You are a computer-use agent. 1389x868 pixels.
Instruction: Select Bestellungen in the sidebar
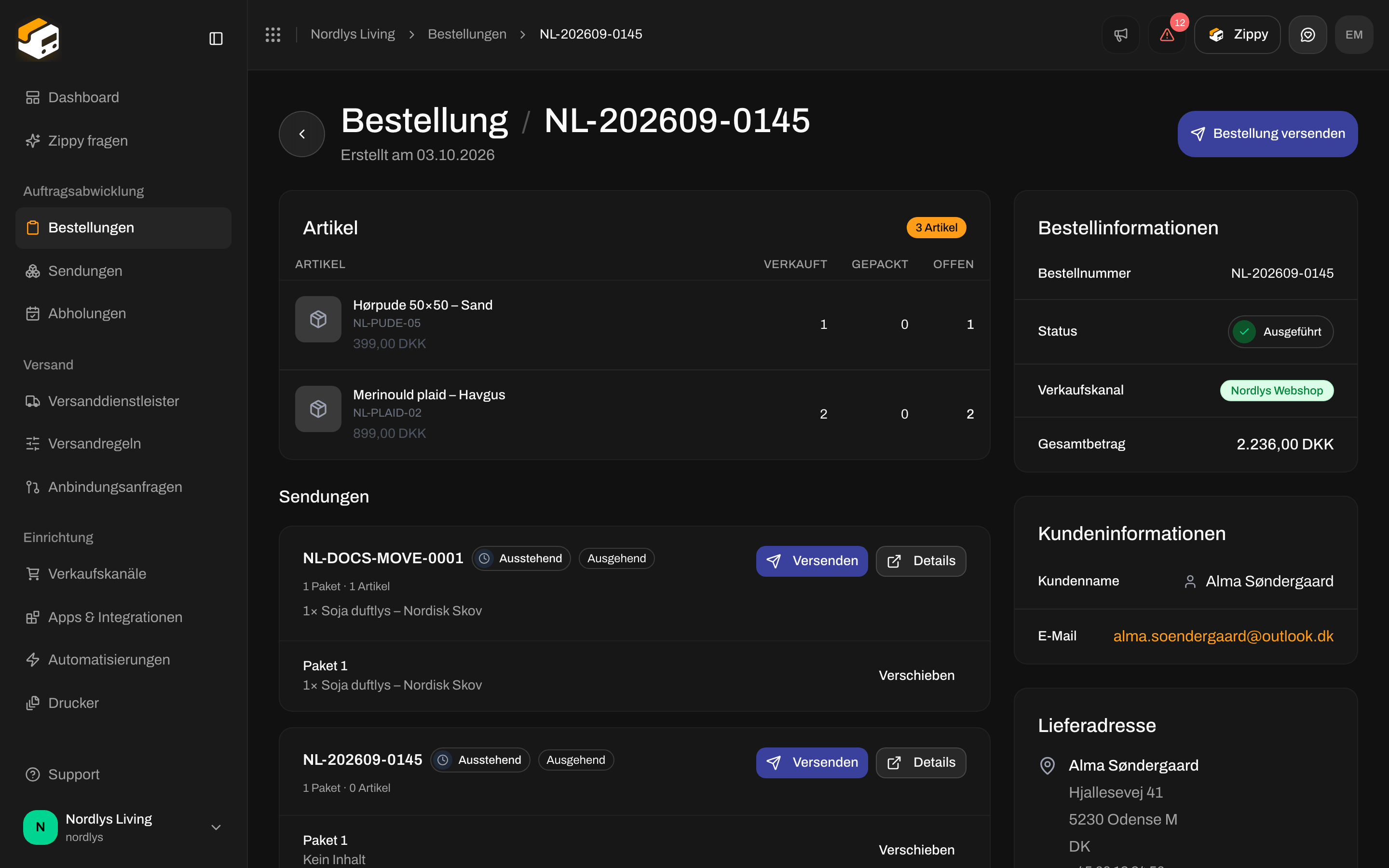123,228
